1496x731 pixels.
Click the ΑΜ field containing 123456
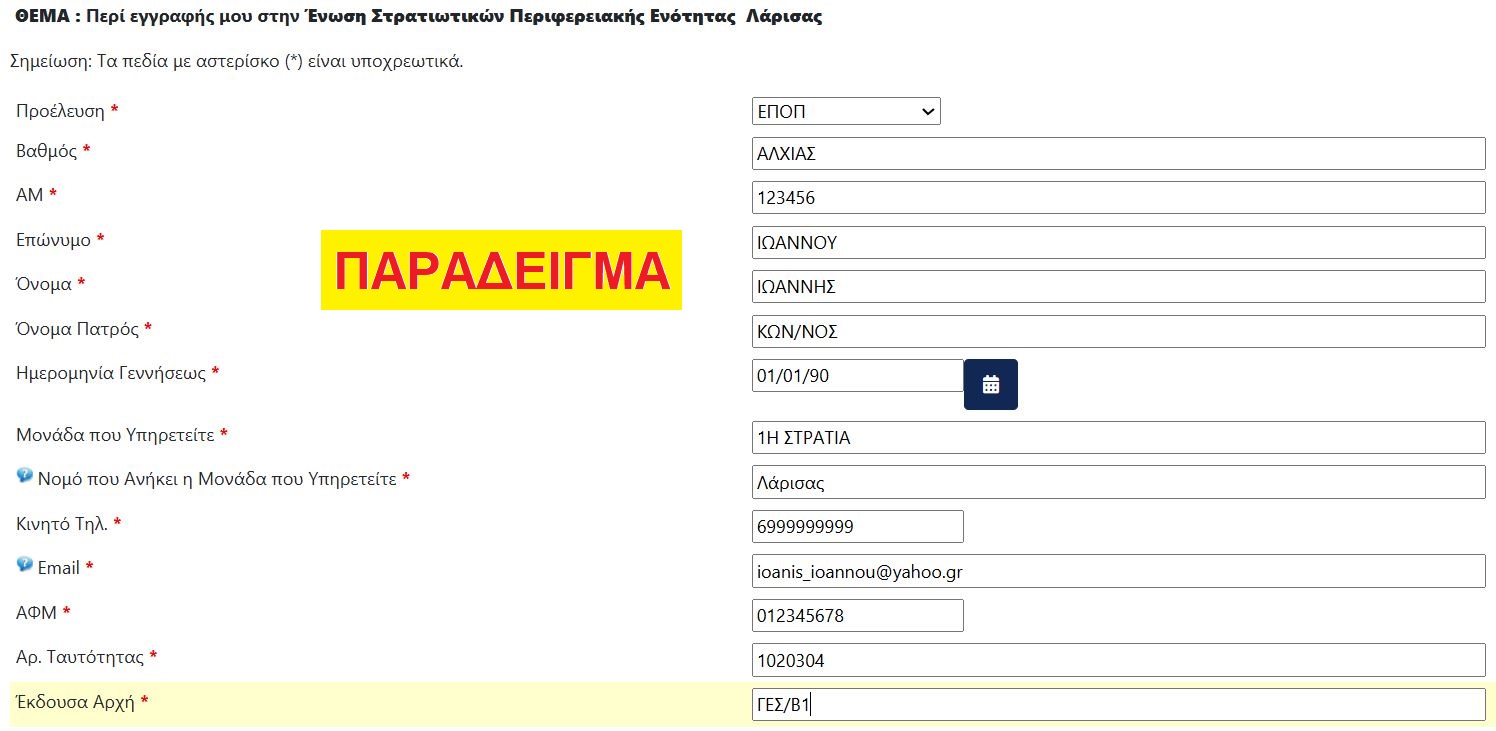coord(1118,198)
